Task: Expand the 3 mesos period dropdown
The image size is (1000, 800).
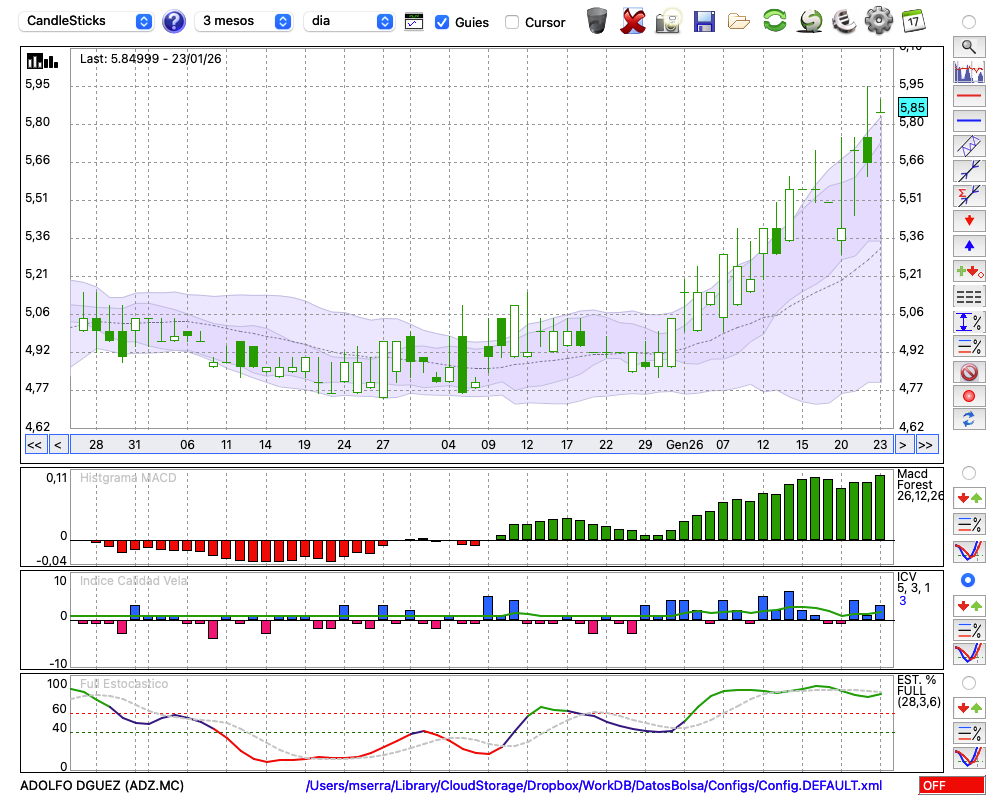Action: click(244, 21)
